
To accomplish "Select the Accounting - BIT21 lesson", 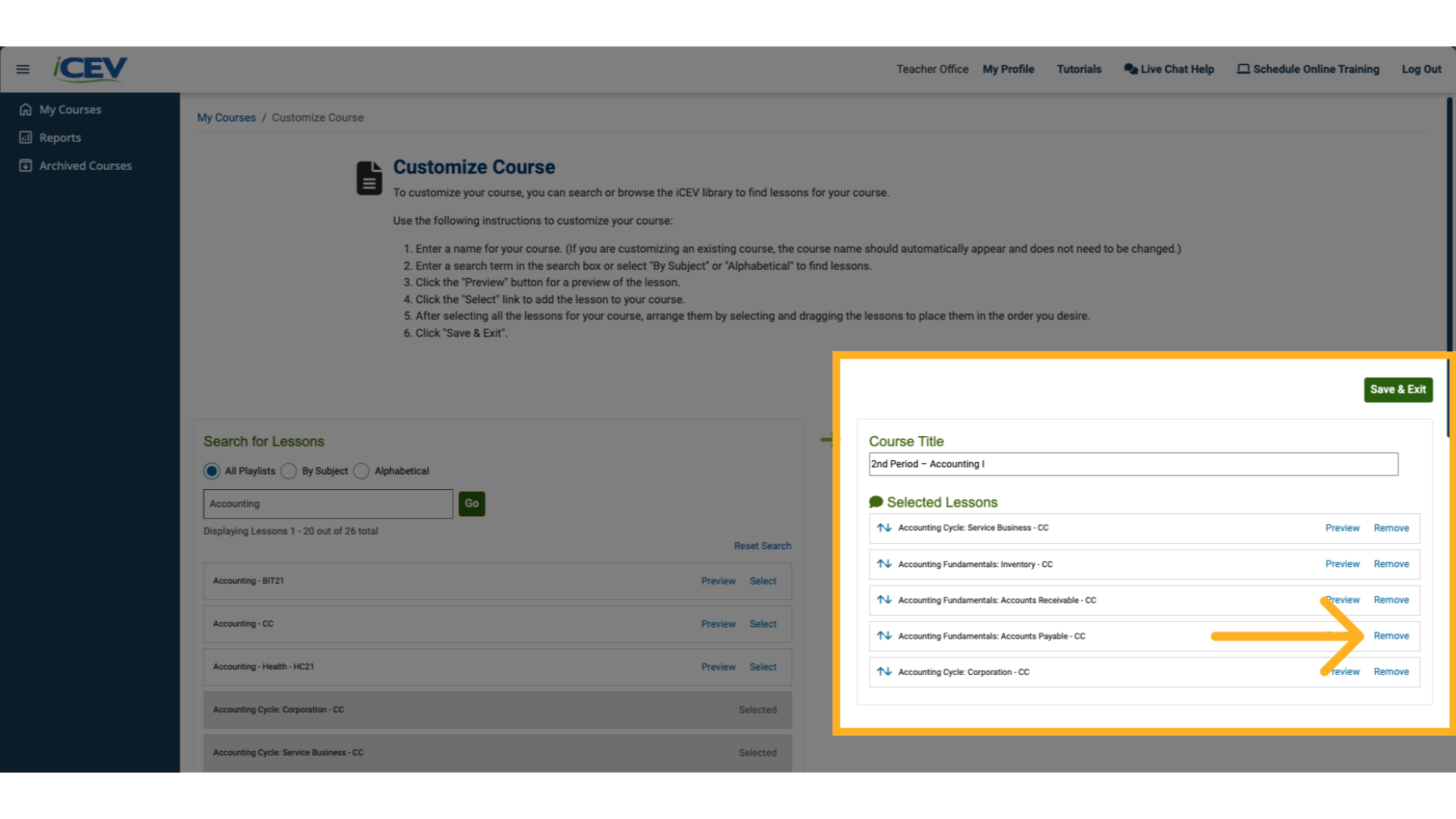I will (x=763, y=581).
